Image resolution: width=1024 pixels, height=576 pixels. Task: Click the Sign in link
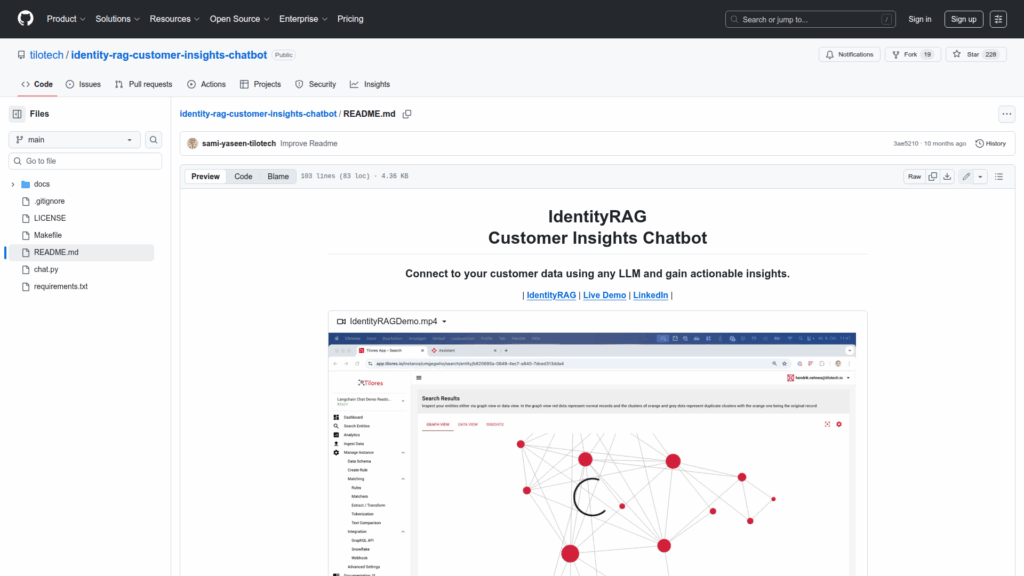(920, 19)
